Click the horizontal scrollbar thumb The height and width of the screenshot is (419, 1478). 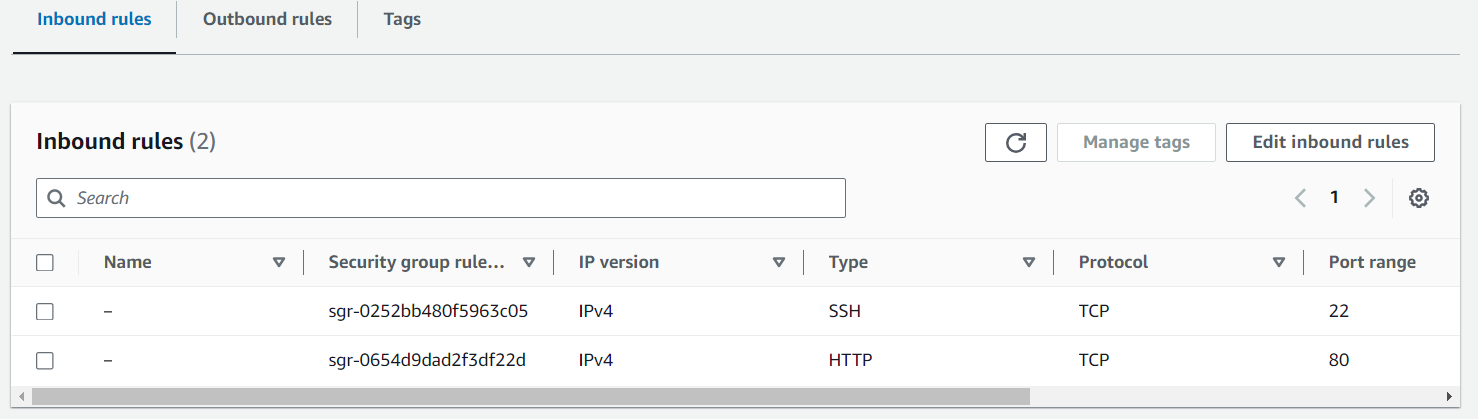[530, 396]
